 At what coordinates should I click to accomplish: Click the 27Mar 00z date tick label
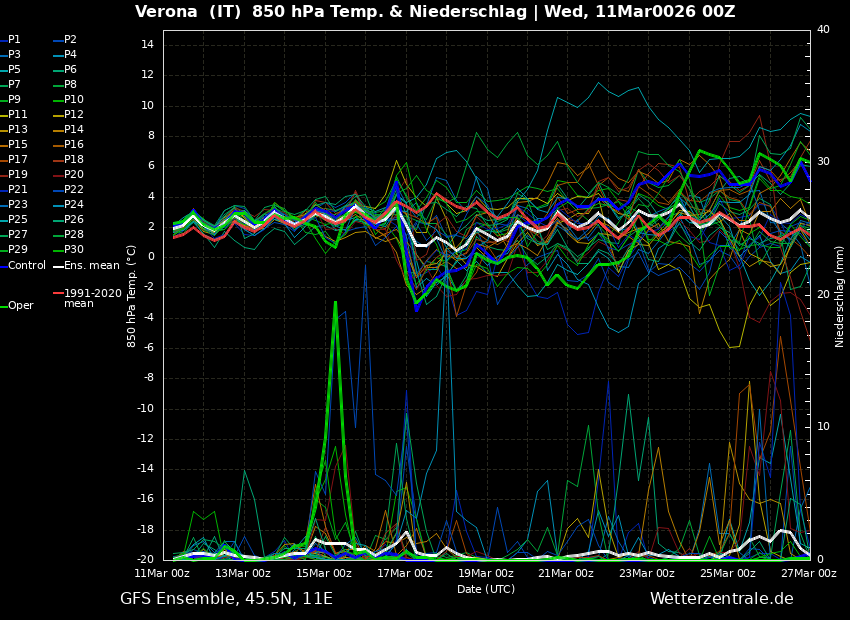coord(808,573)
